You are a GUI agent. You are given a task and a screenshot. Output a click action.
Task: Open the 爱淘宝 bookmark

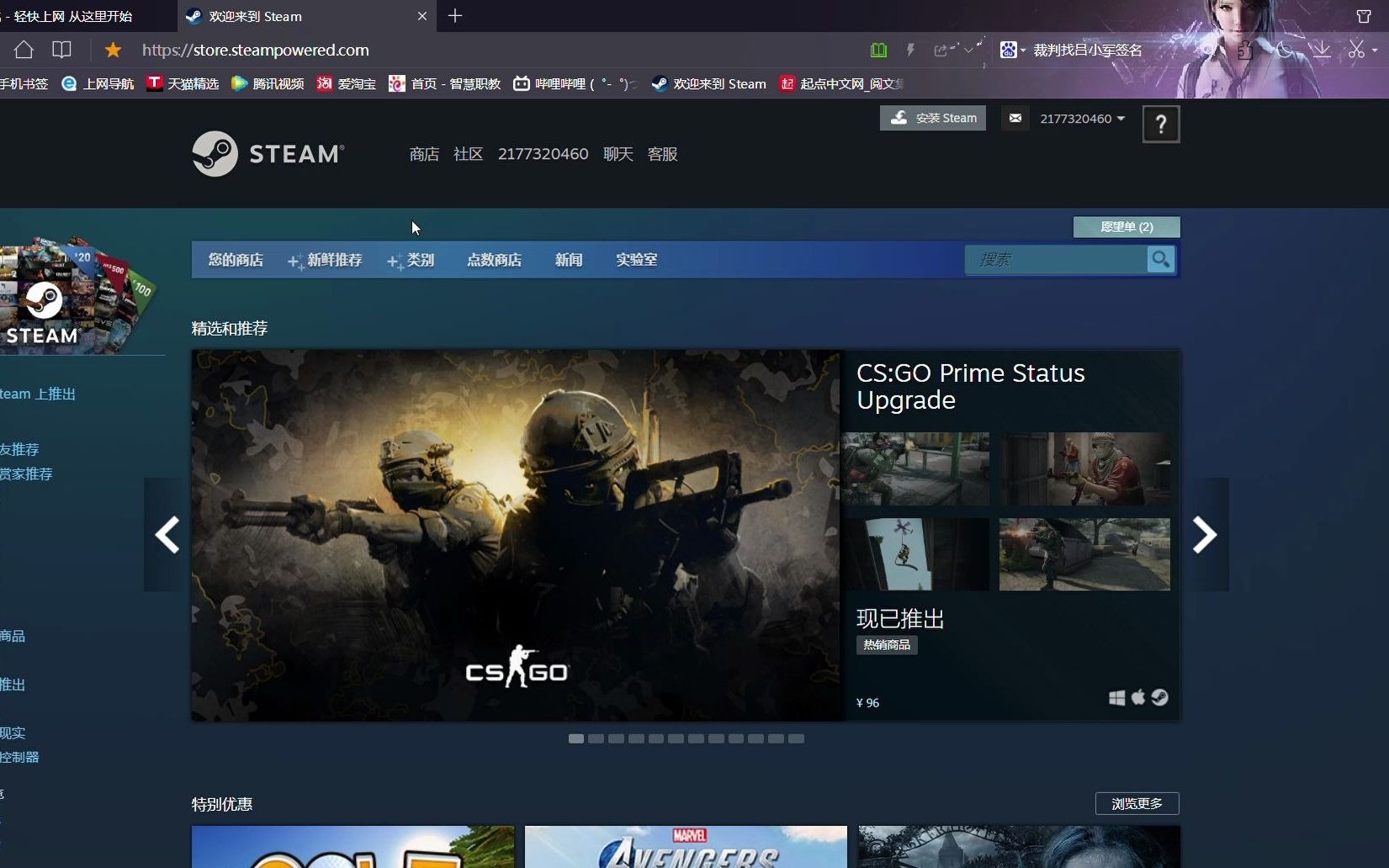click(x=346, y=83)
